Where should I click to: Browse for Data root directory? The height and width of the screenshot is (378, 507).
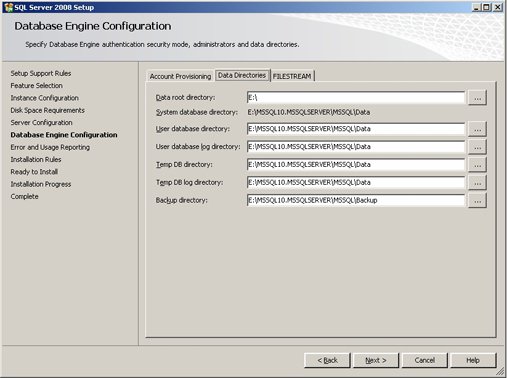coord(477,98)
